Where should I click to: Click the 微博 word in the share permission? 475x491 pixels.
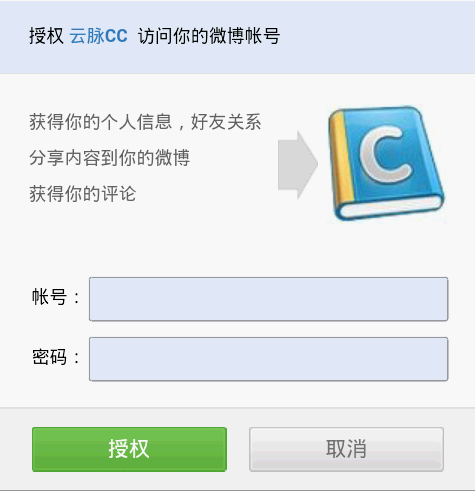pyautogui.click(x=172, y=158)
